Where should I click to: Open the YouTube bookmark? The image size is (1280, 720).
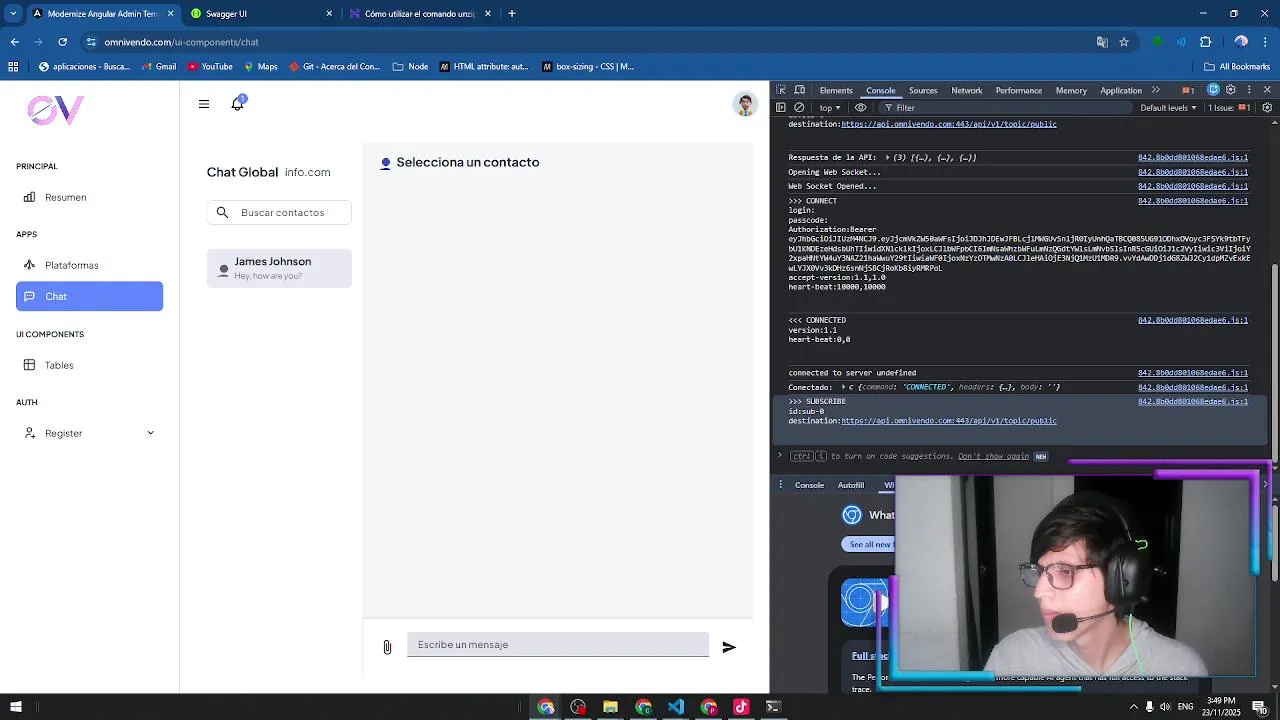(x=210, y=67)
